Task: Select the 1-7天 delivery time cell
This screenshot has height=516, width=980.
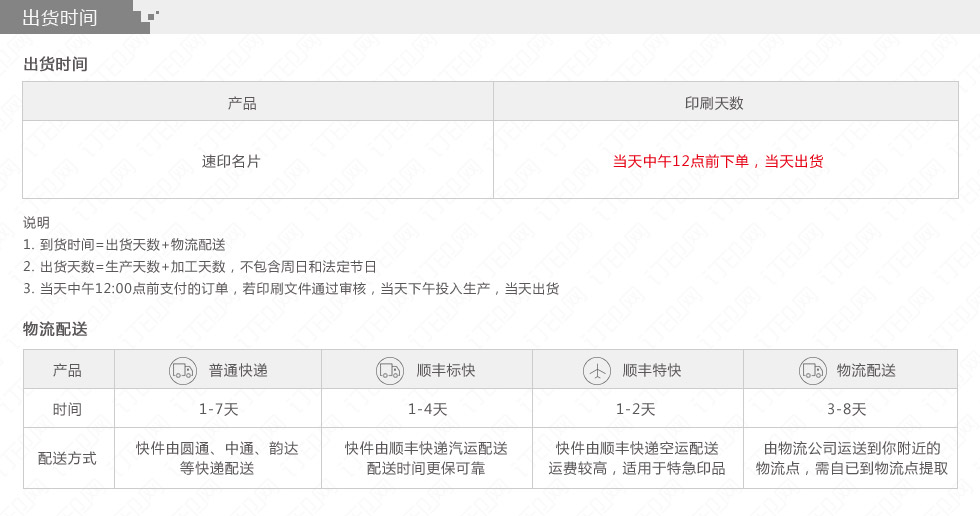Action: click(218, 409)
